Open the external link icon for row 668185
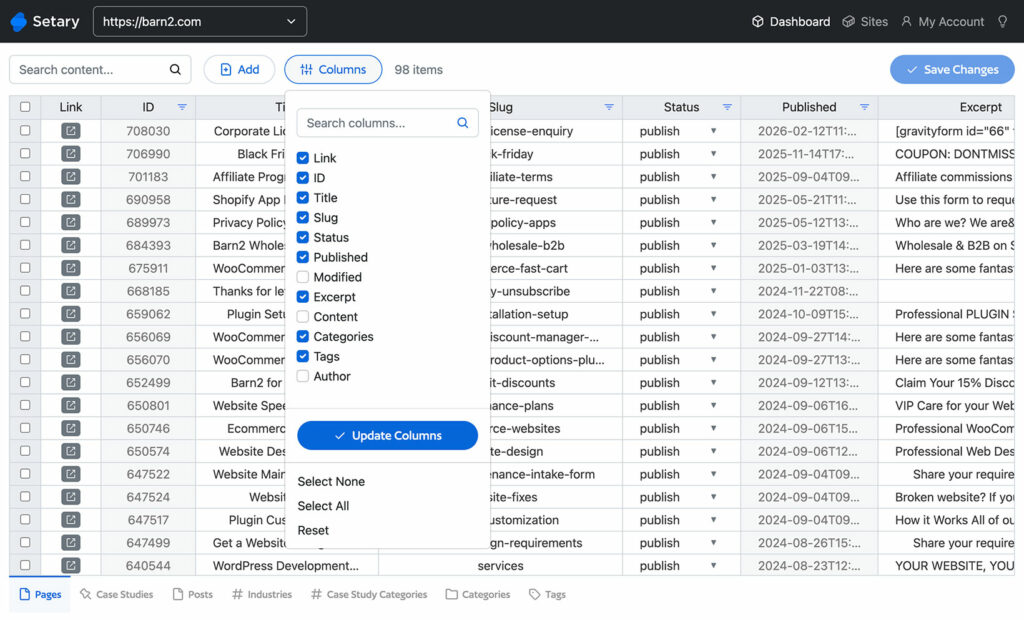 [x=71, y=291]
